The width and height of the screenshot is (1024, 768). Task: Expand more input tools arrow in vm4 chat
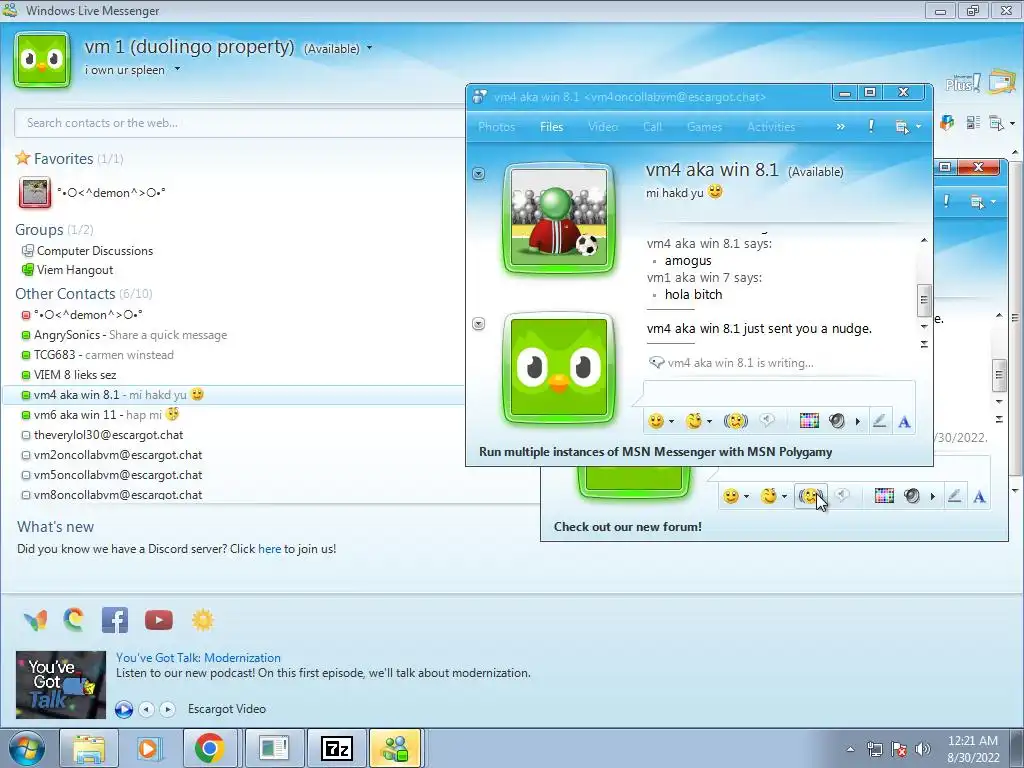857,422
